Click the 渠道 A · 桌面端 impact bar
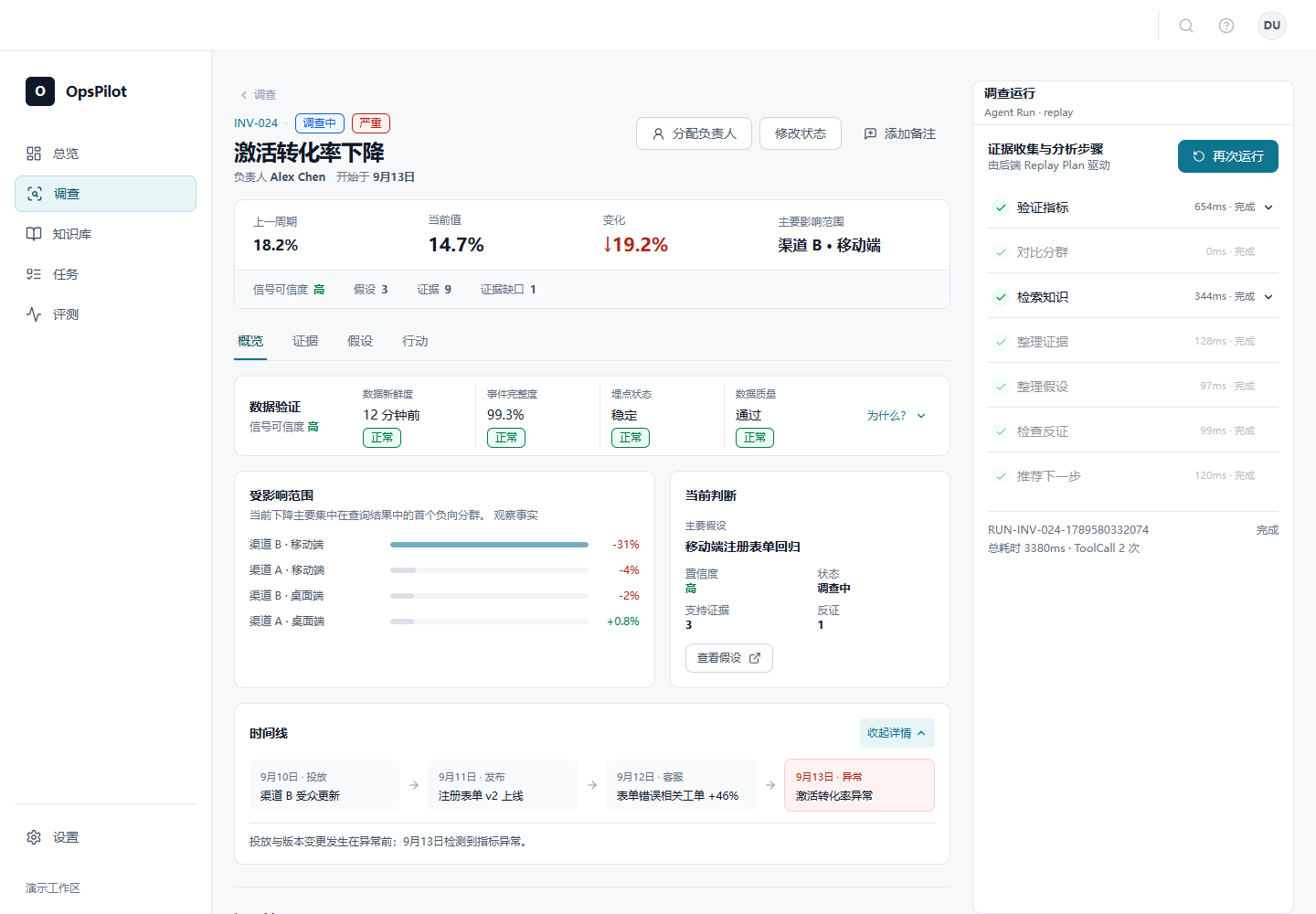Viewport: 1316px width, 914px height. pos(489,622)
